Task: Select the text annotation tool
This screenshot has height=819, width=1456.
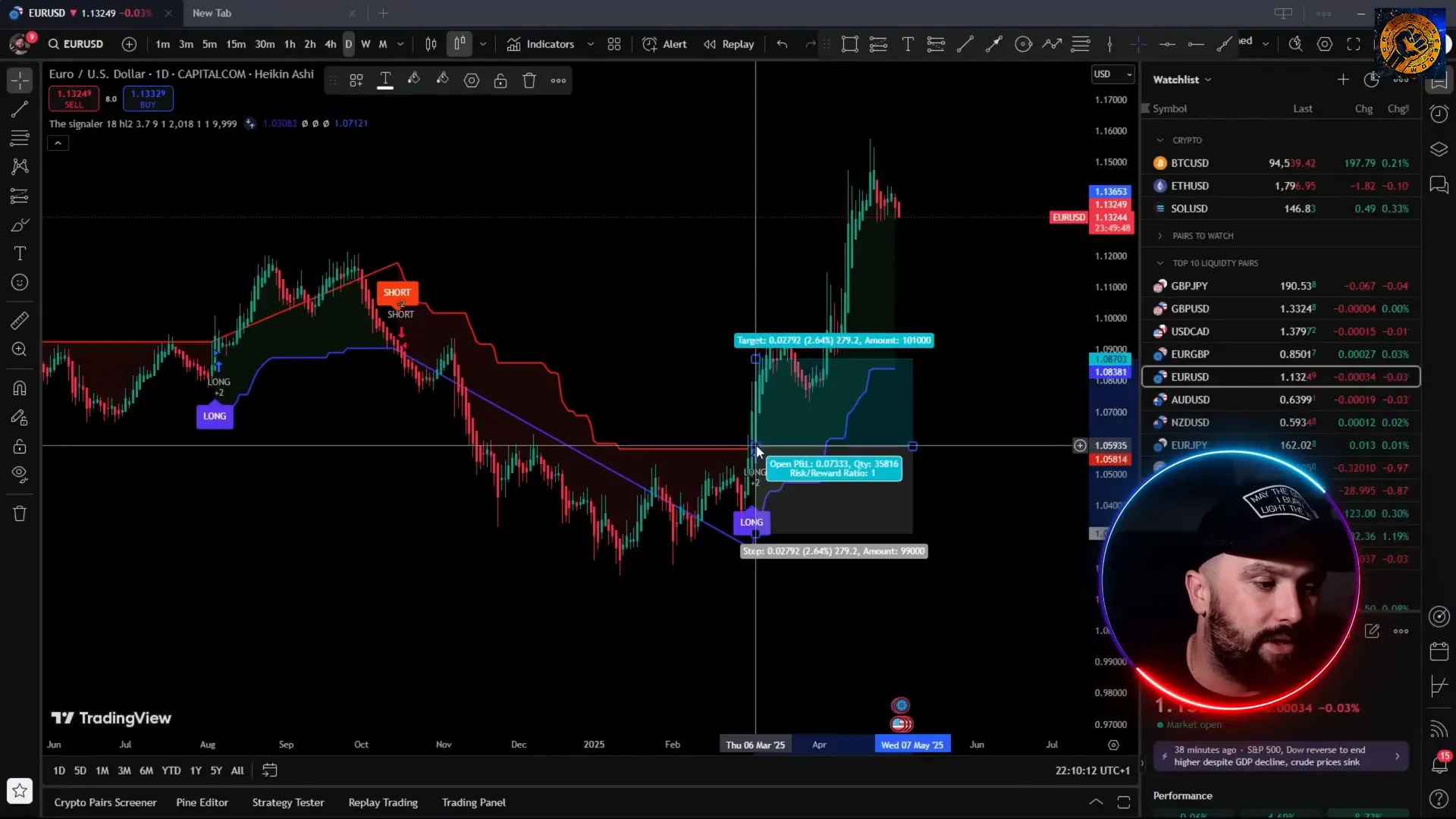Action: coord(20,254)
